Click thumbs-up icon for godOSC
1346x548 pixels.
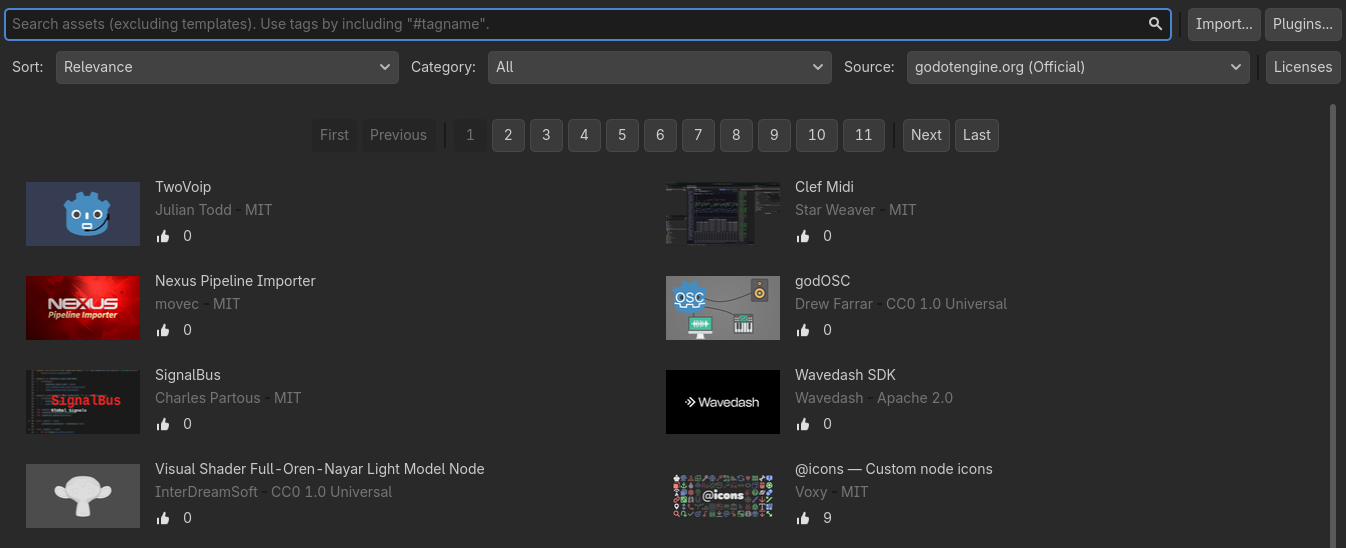803,331
